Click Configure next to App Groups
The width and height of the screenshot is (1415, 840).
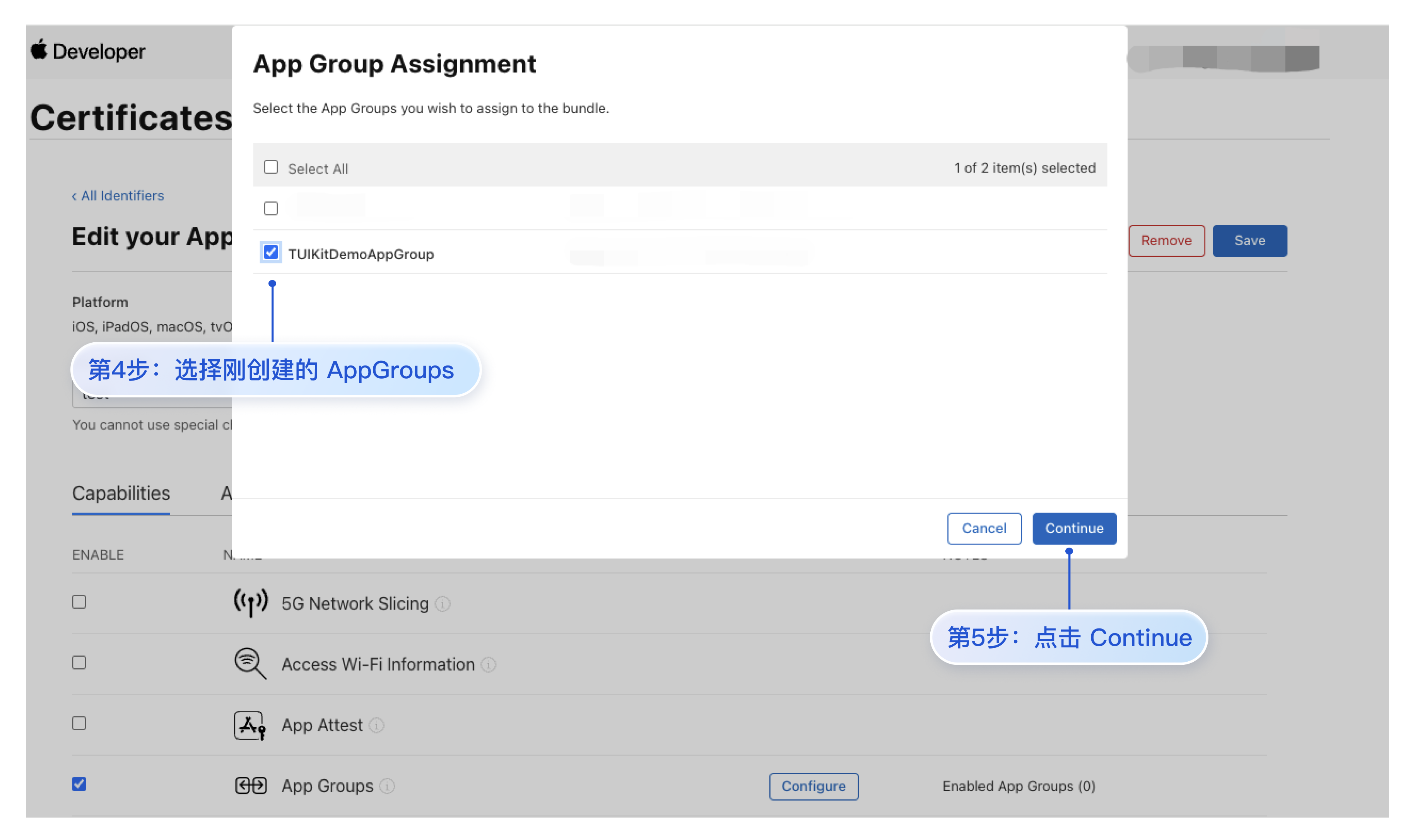[813, 786]
